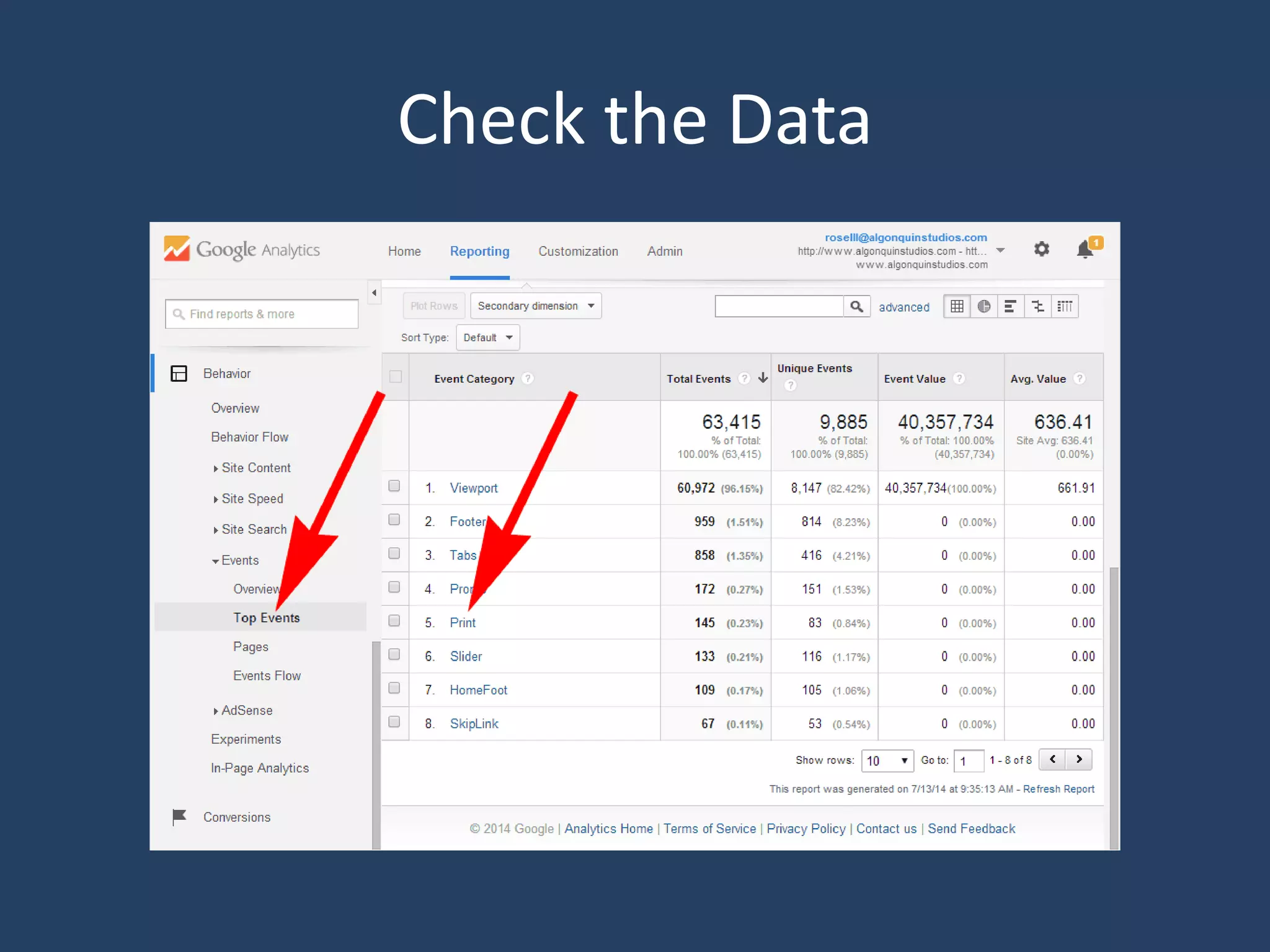Check the Viewport row checkbox
The image size is (1270, 952).
394,486
